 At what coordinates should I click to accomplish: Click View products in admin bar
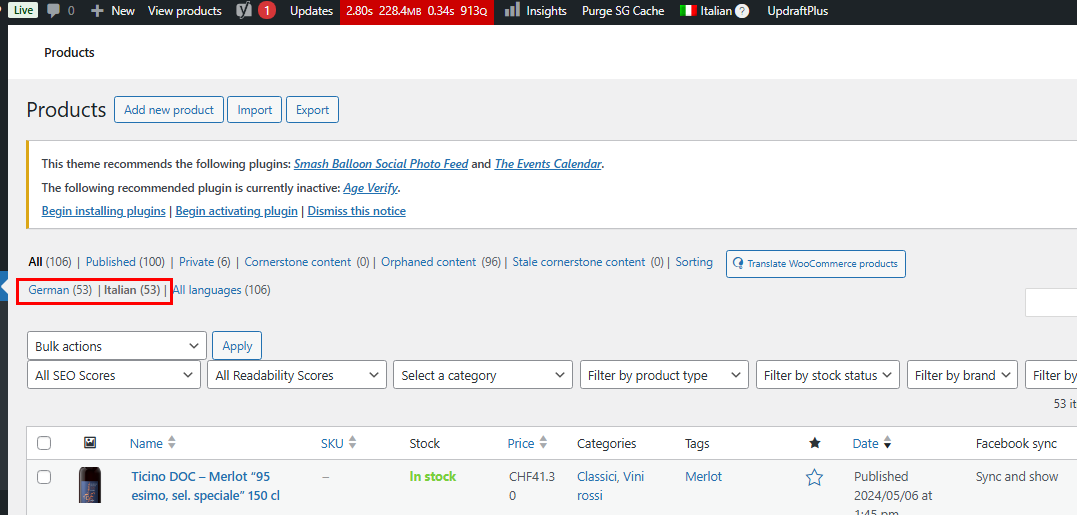pyautogui.click(x=185, y=11)
